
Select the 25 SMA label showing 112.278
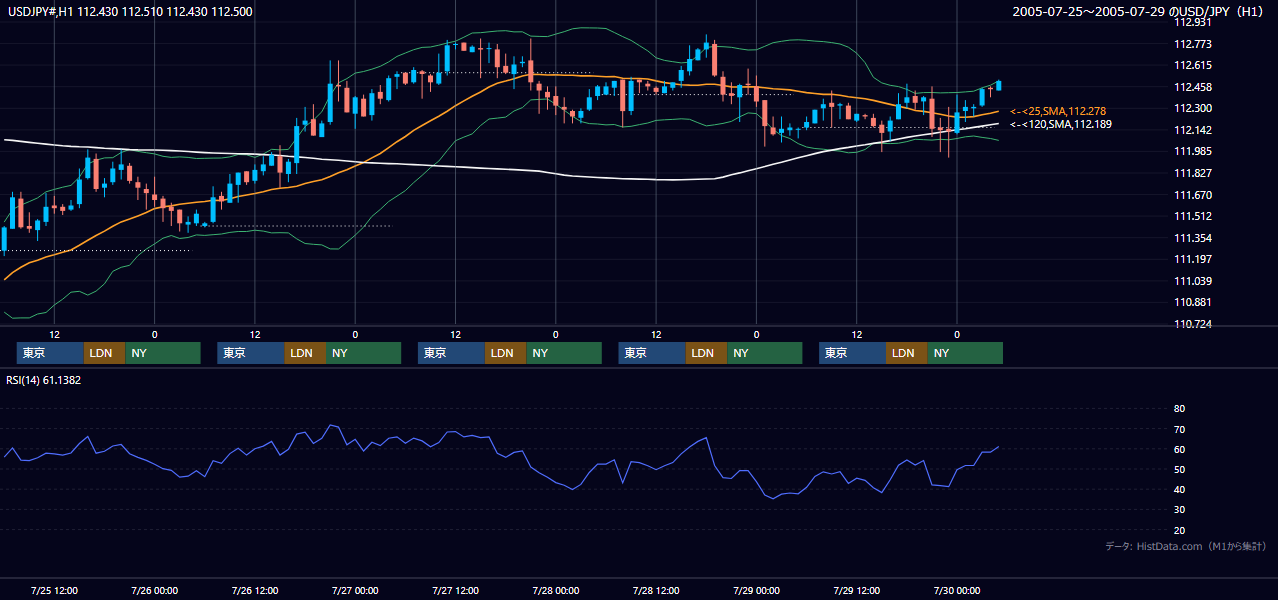click(x=1058, y=111)
